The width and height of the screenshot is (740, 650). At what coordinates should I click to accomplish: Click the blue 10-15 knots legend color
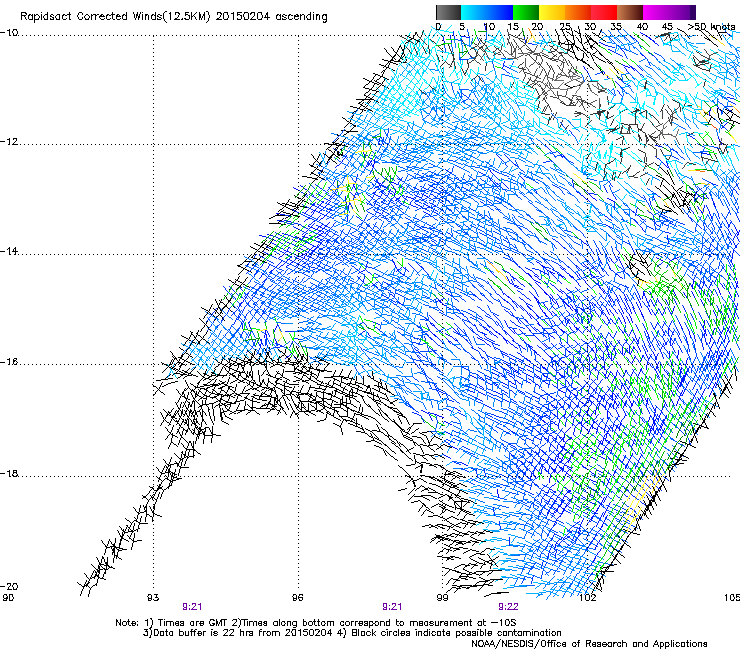coord(500,12)
